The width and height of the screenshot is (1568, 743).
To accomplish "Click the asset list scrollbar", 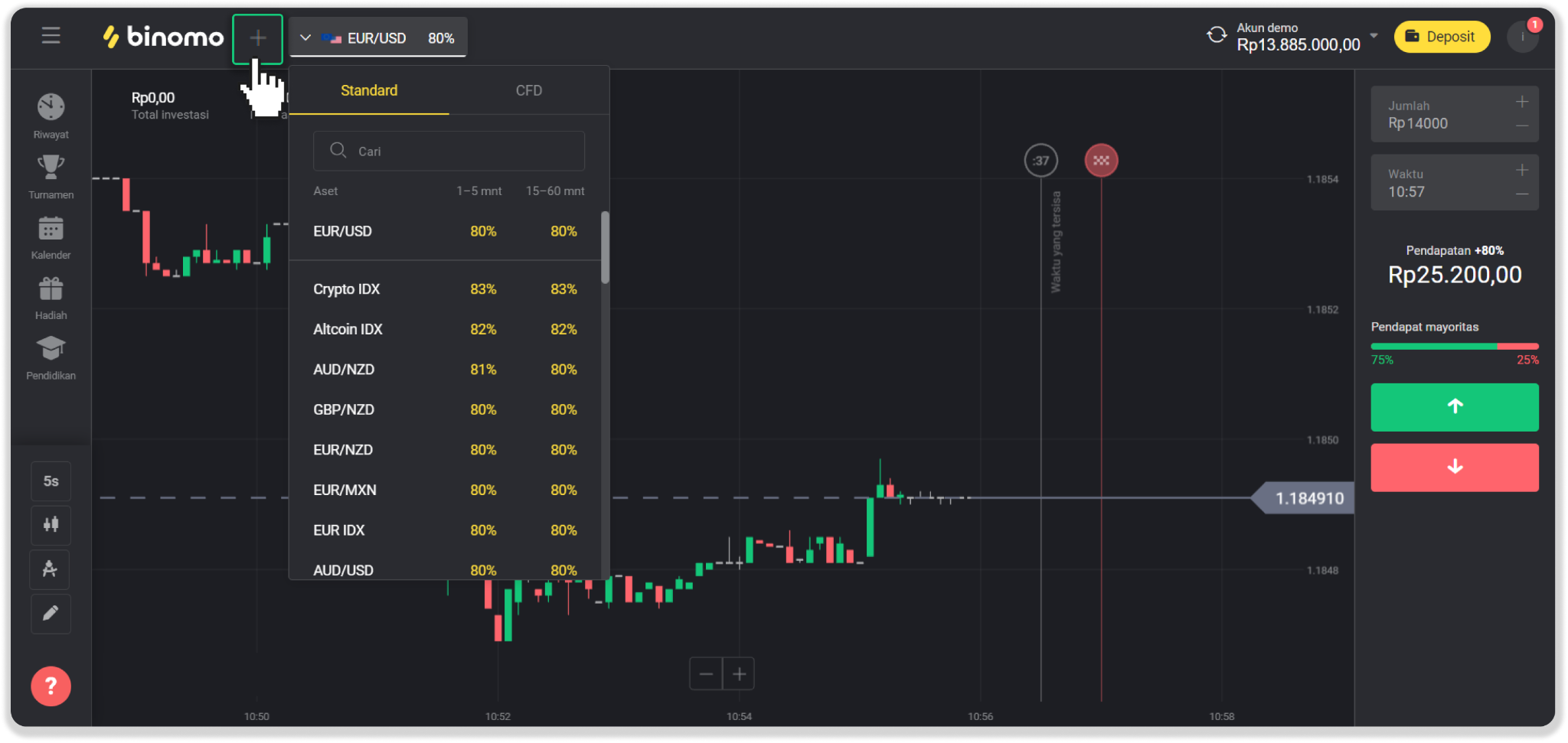I will point(605,247).
